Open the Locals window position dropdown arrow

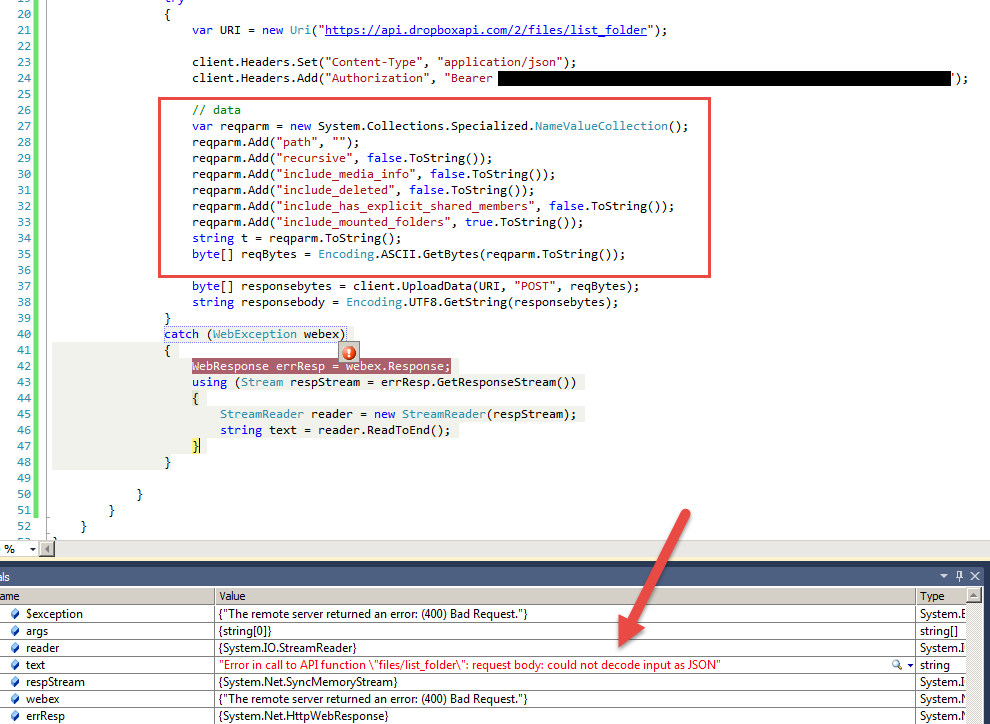[x=944, y=576]
